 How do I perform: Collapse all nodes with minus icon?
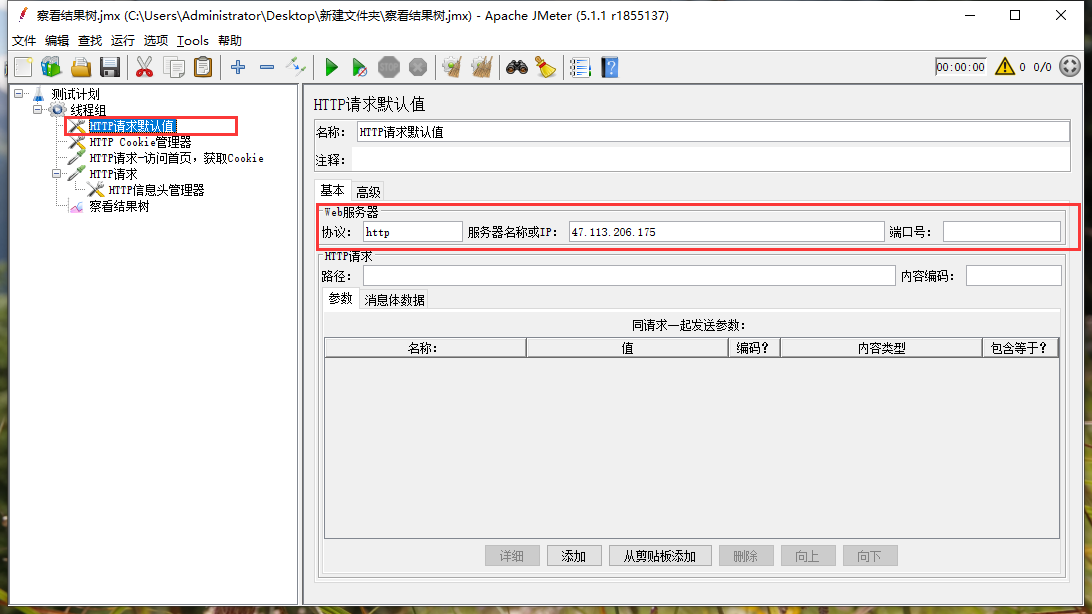pos(267,68)
